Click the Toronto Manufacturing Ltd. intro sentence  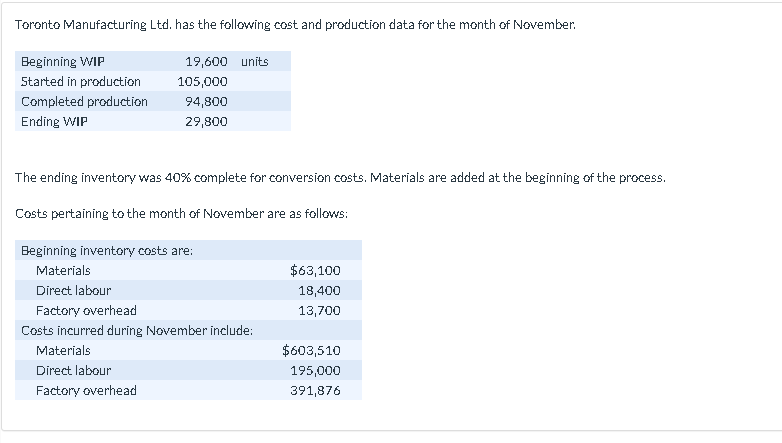pyautogui.click(x=296, y=24)
